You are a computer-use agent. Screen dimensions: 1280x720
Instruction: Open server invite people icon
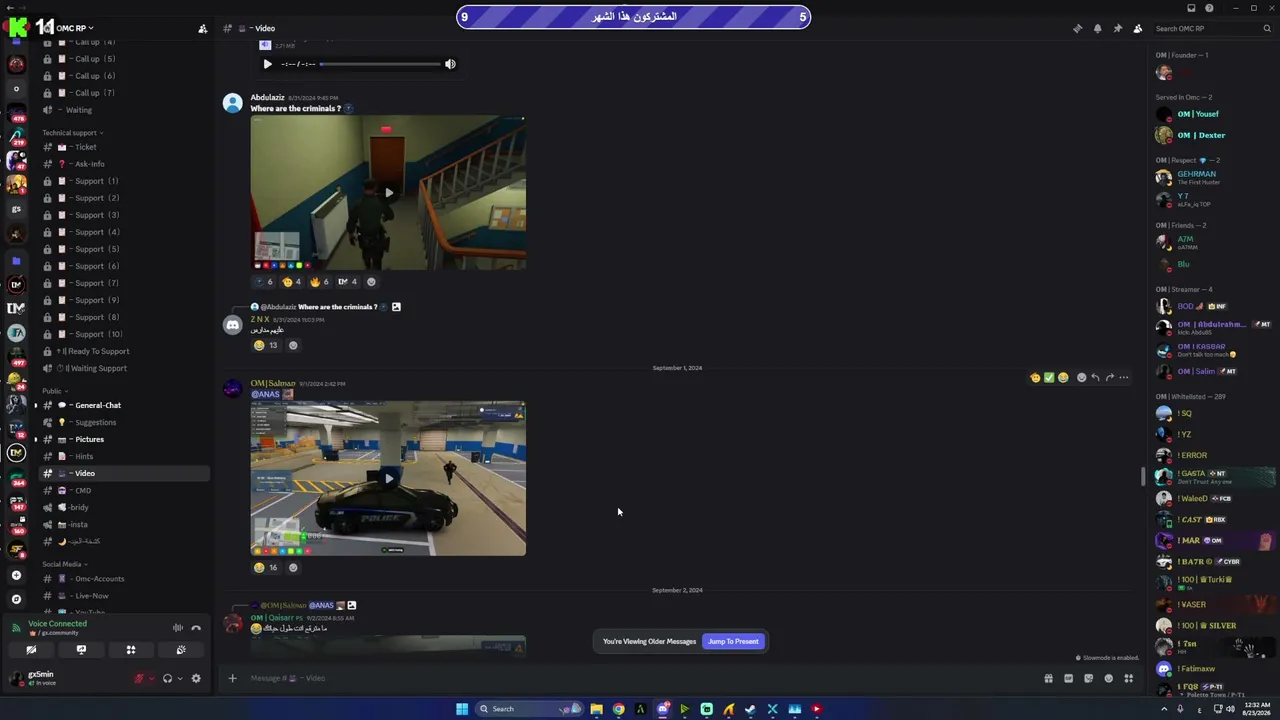tap(202, 28)
